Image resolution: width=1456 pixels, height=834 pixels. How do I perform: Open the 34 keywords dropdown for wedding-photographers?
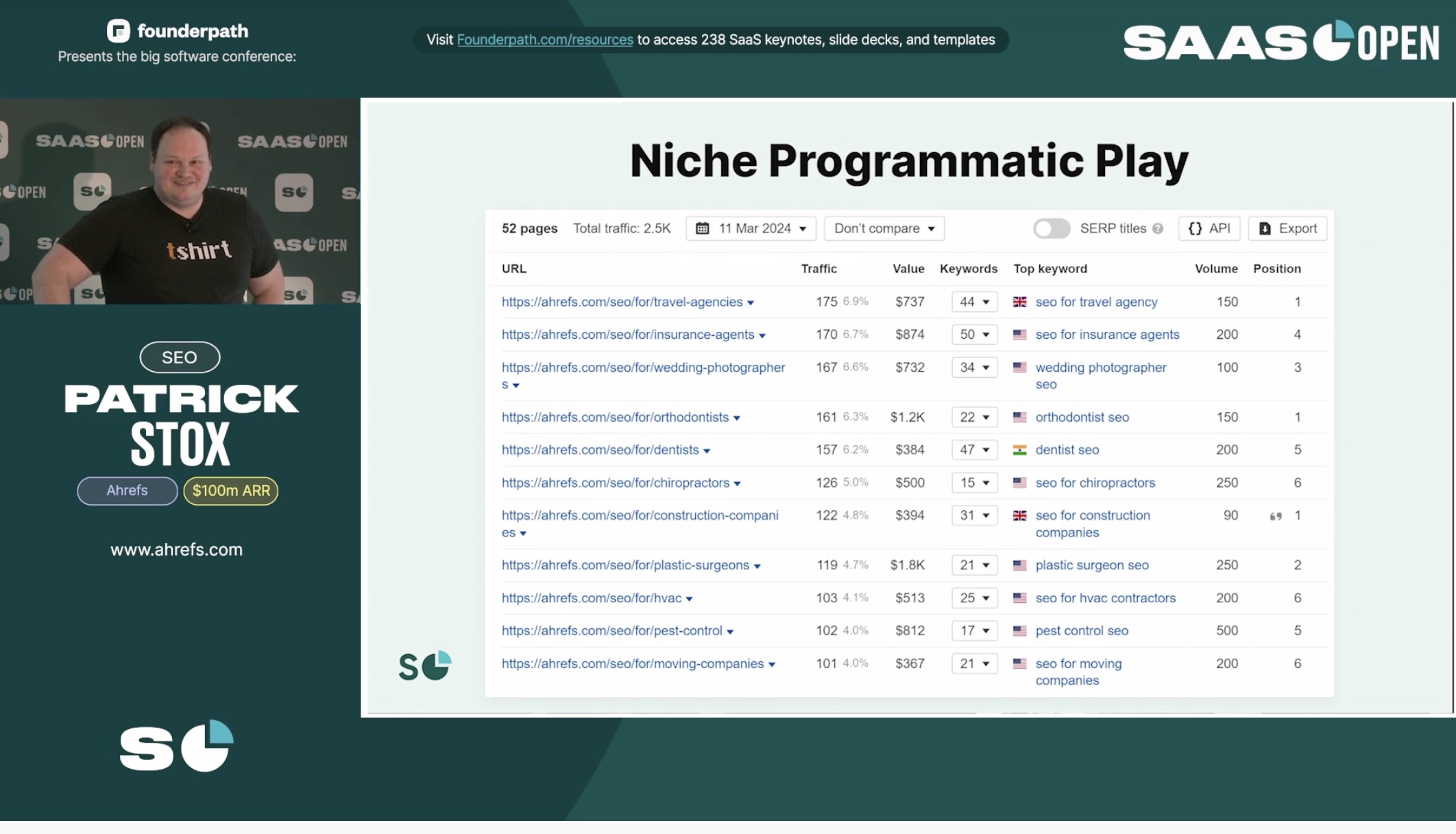(x=974, y=368)
